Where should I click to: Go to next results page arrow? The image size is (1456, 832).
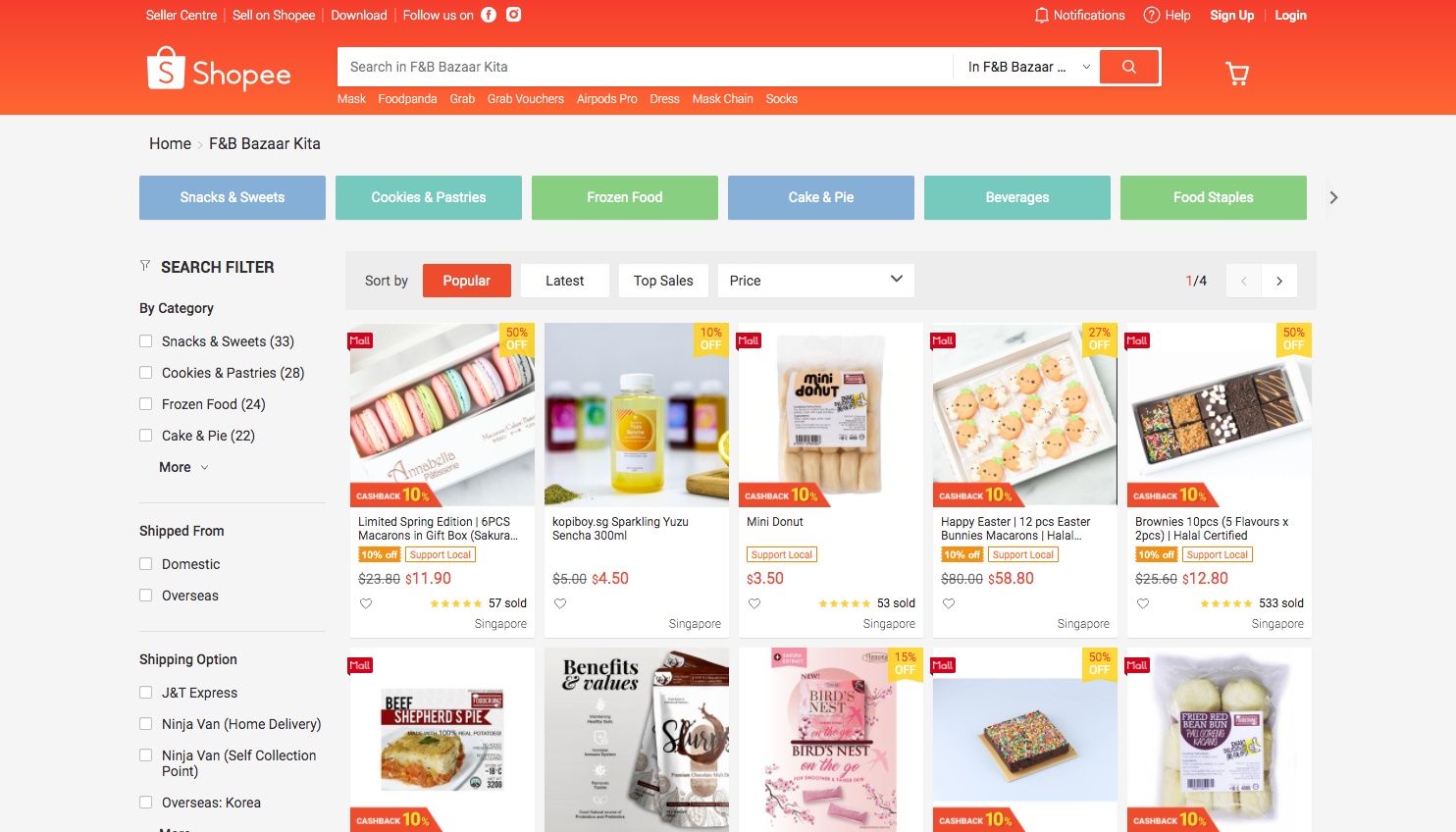[x=1279, y=281]
